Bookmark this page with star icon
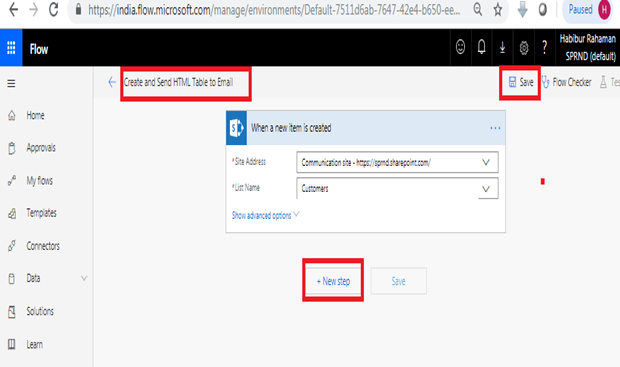 (498, 9)
